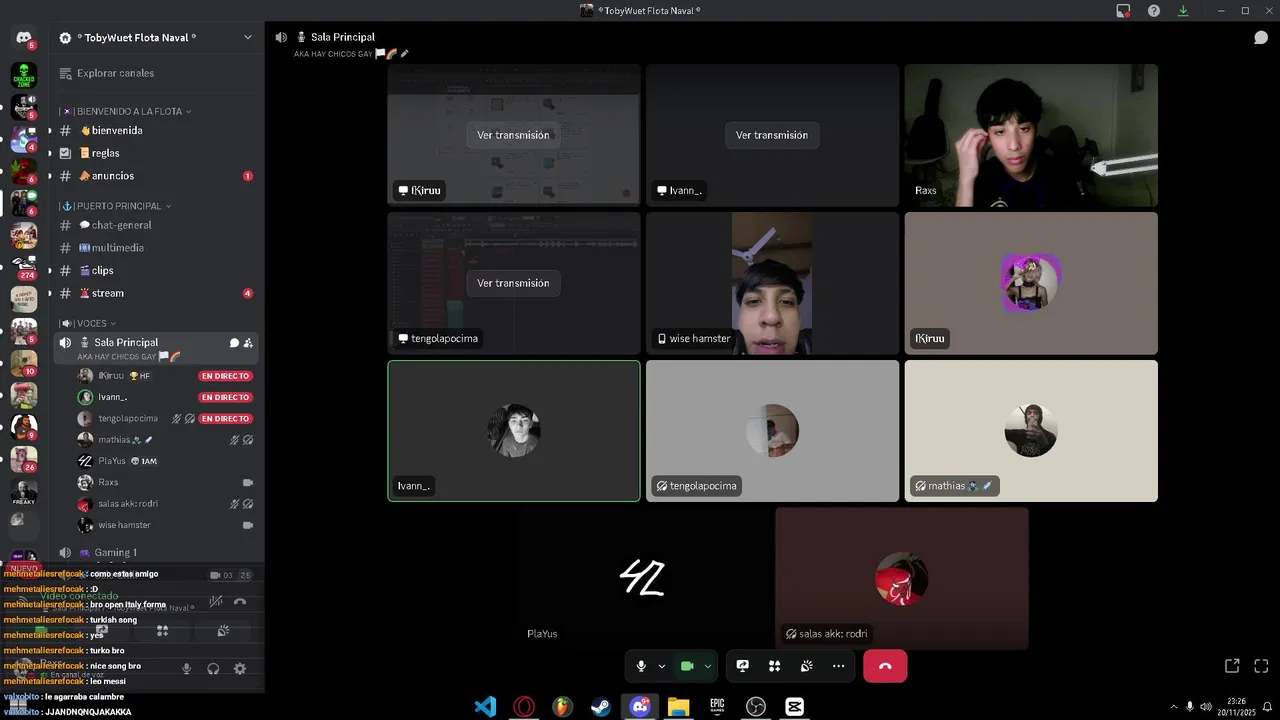This screenshot has height=720, width=1280.
Task: Open user settings gear icon
Action: click(240, 669)
